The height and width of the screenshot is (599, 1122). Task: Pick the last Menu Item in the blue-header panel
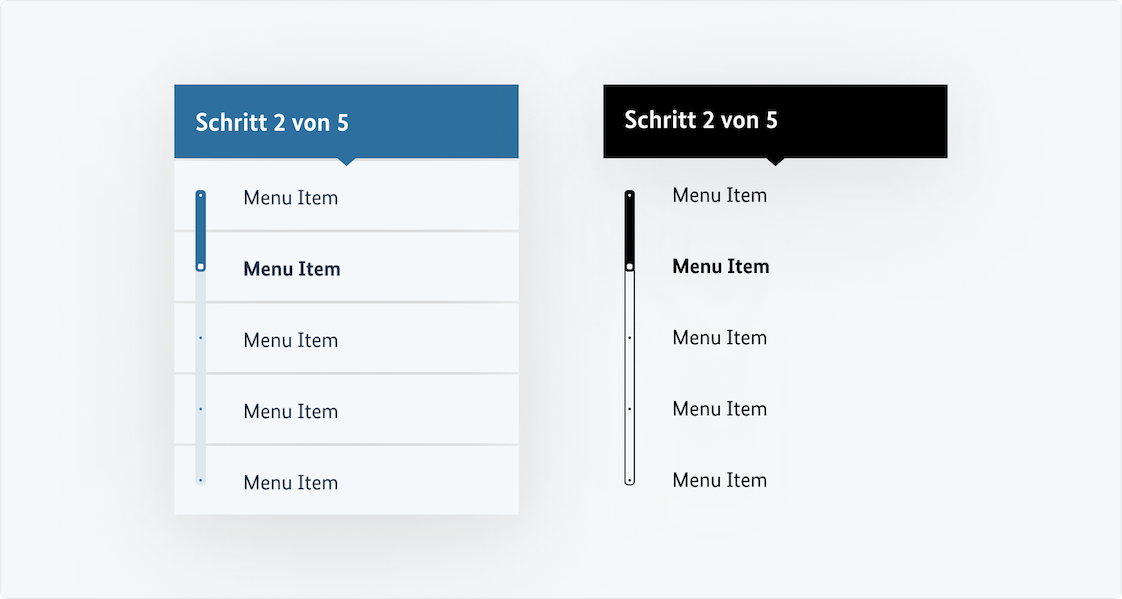[x=291, y=482]
